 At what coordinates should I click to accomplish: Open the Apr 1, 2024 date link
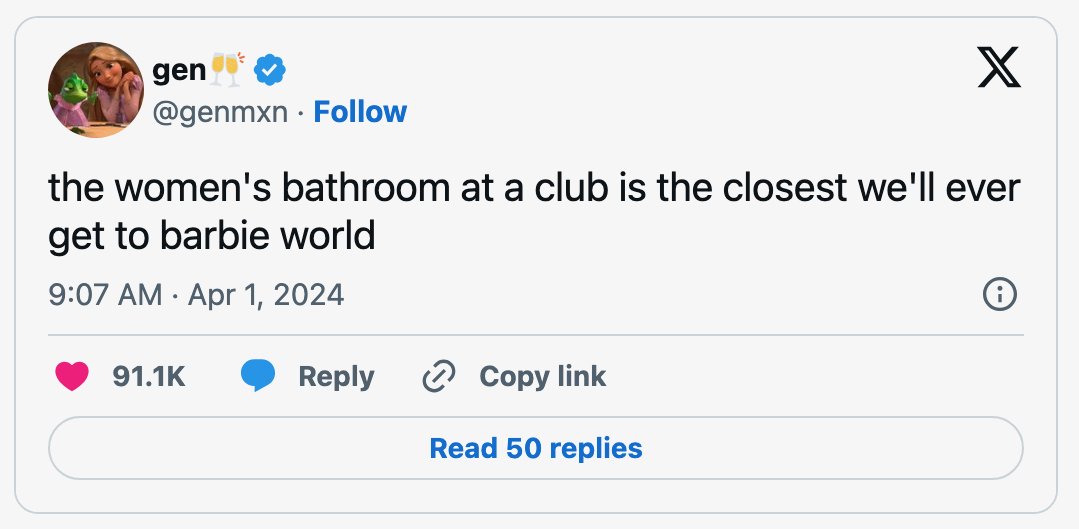pos(266,295)
